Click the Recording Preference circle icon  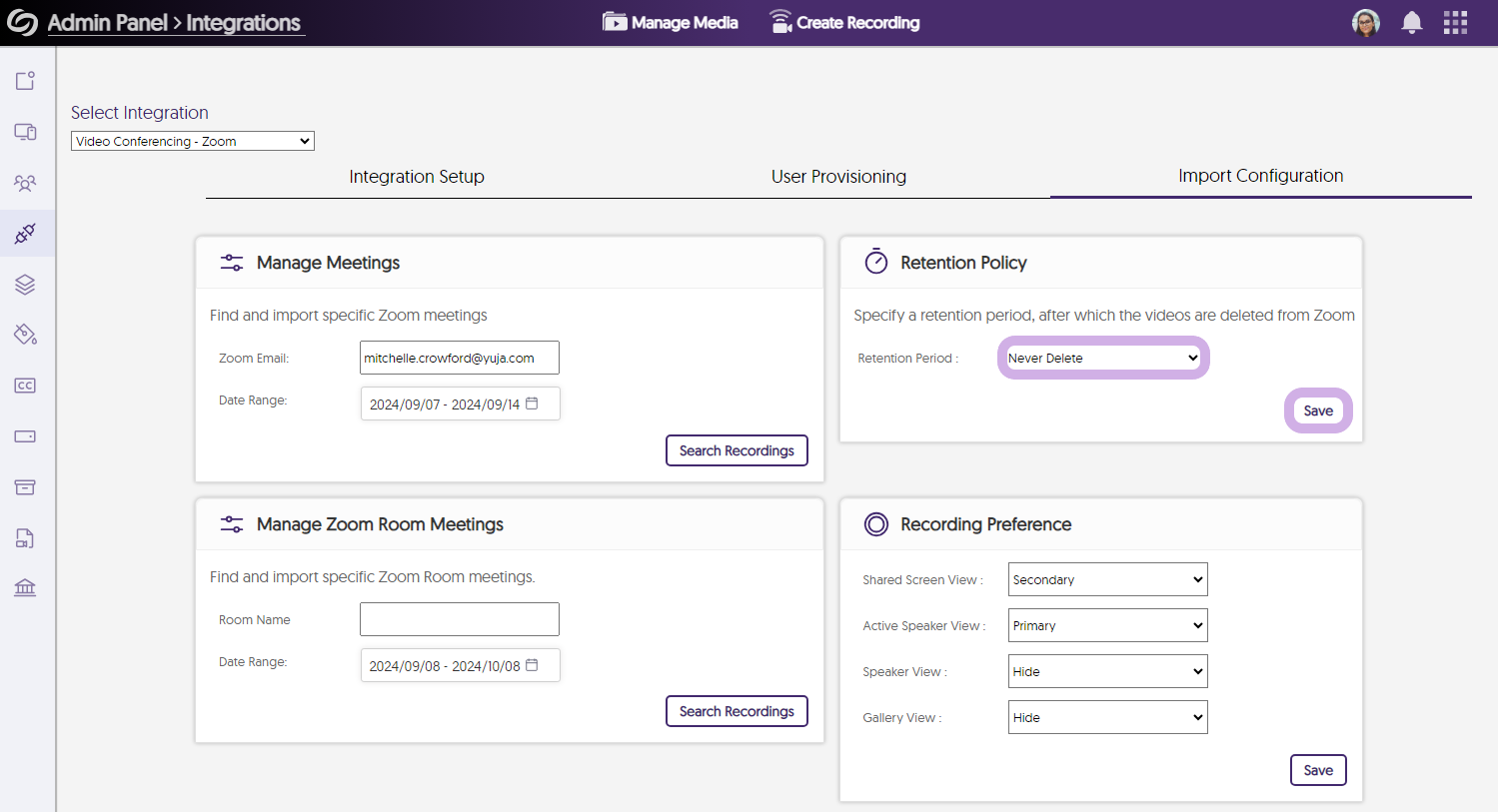click(x=876, y=524)
